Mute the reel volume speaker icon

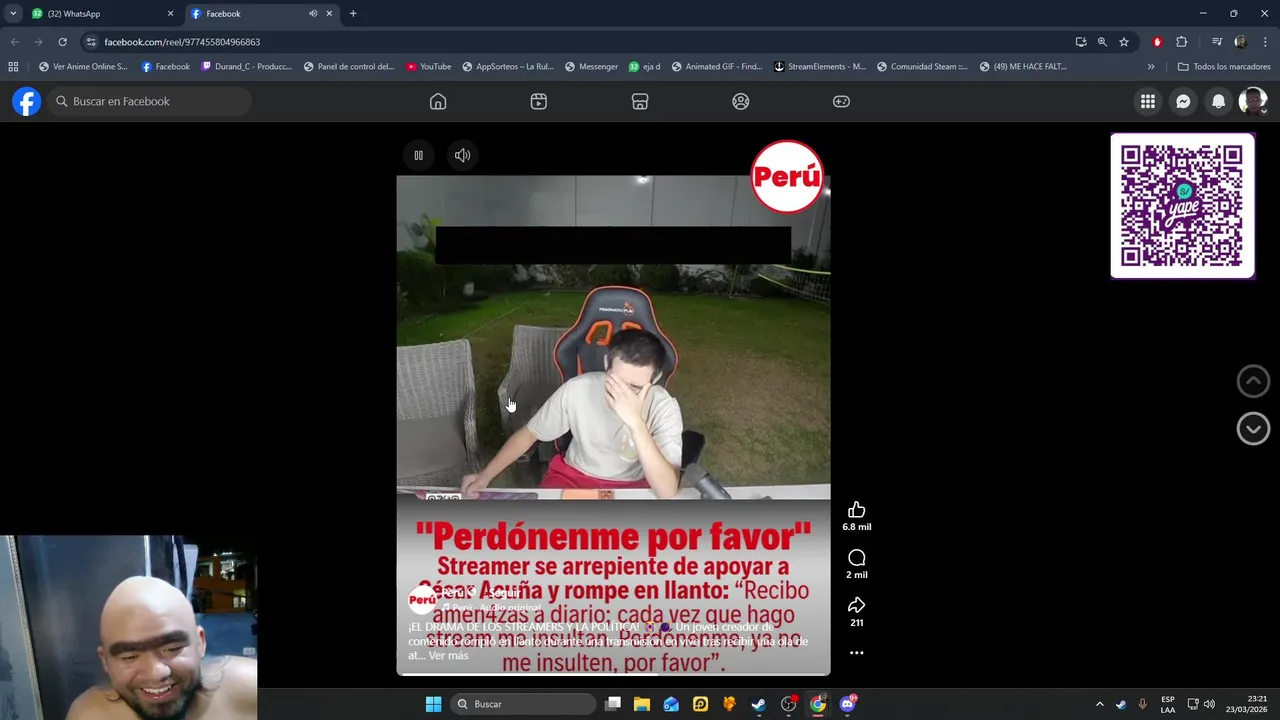click(462, 155)
